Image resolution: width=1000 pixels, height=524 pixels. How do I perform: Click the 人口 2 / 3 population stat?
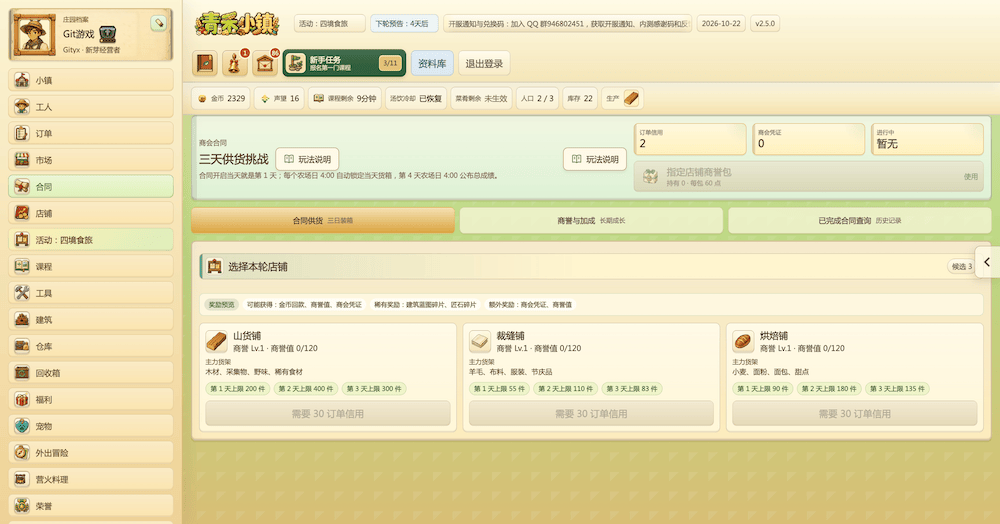(537, 98)
